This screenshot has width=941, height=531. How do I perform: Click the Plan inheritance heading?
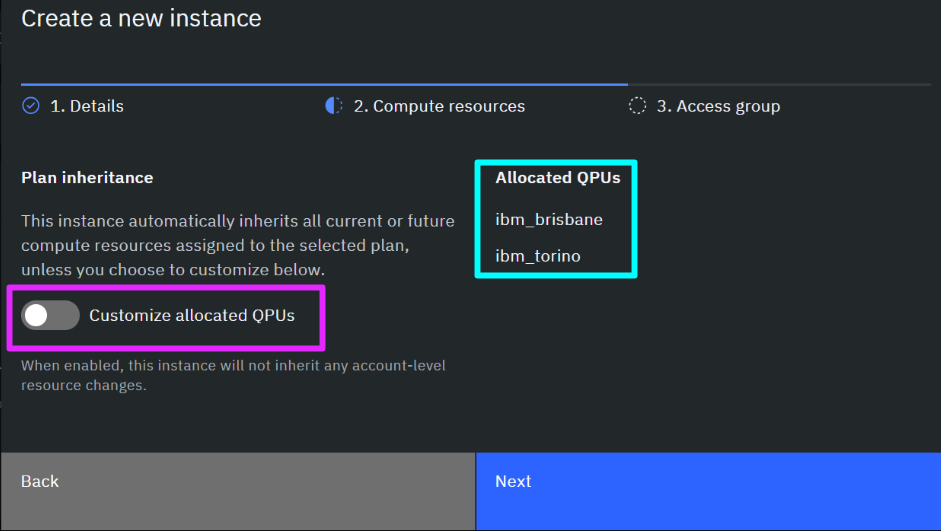tap(87, 178)
